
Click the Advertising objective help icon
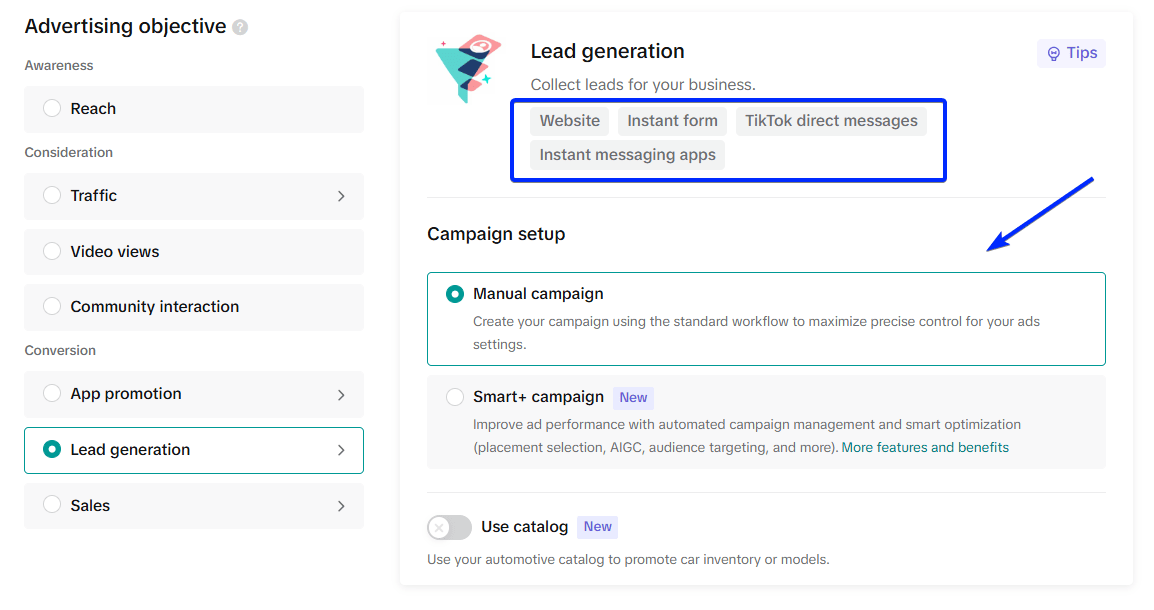[x=240, y=28]
